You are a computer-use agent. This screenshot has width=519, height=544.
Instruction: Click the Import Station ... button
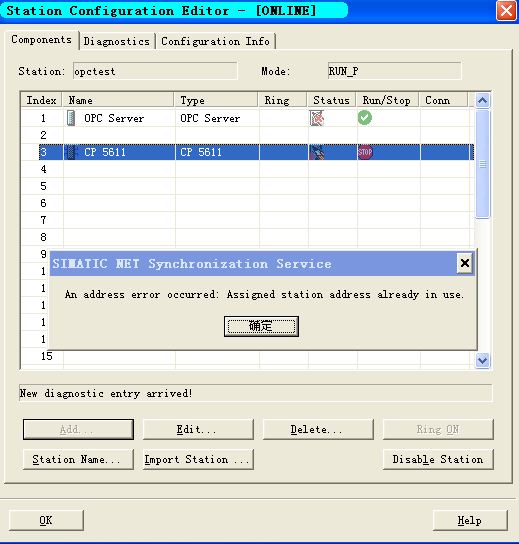[198, 459]
